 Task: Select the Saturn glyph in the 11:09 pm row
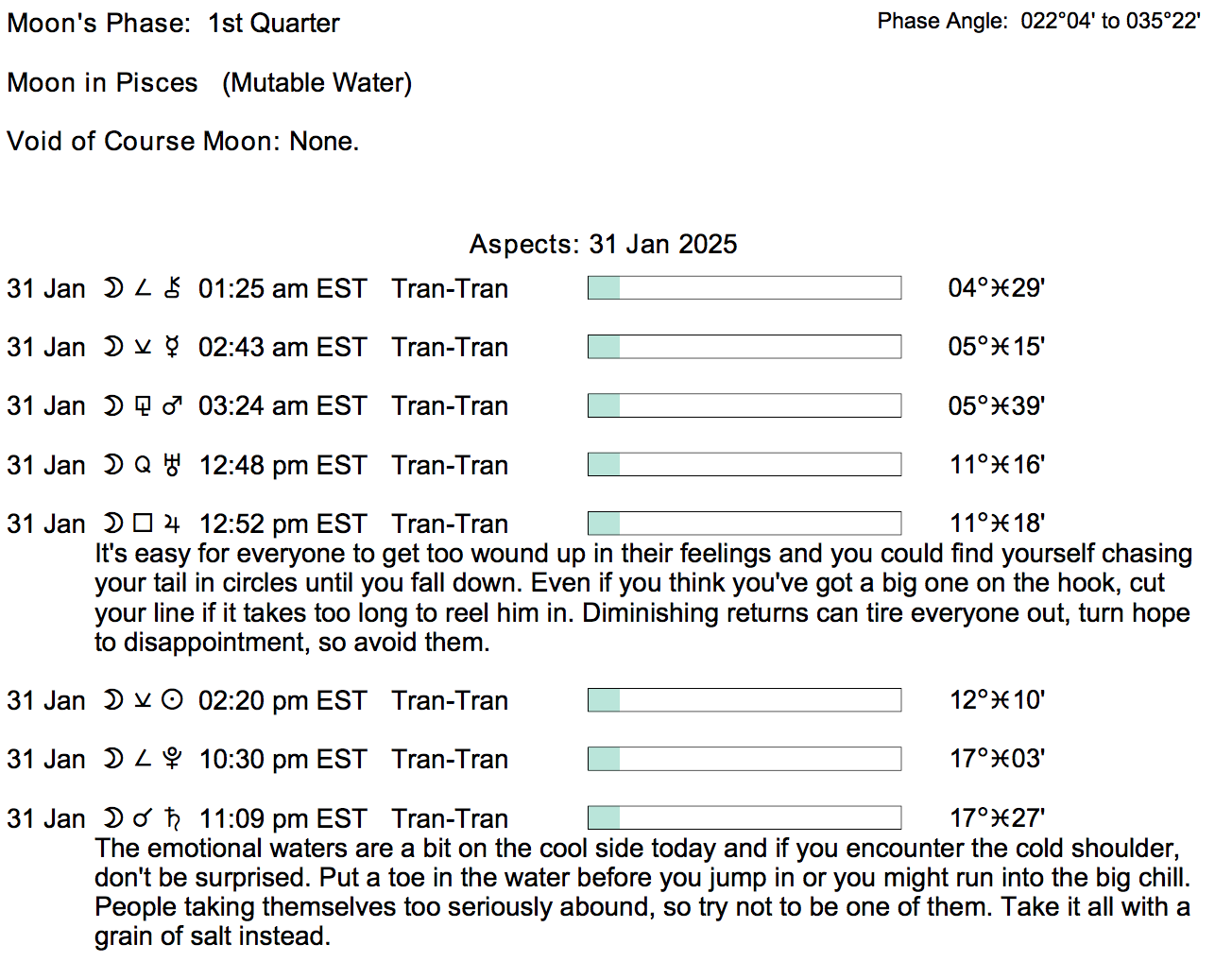(172, 818)
